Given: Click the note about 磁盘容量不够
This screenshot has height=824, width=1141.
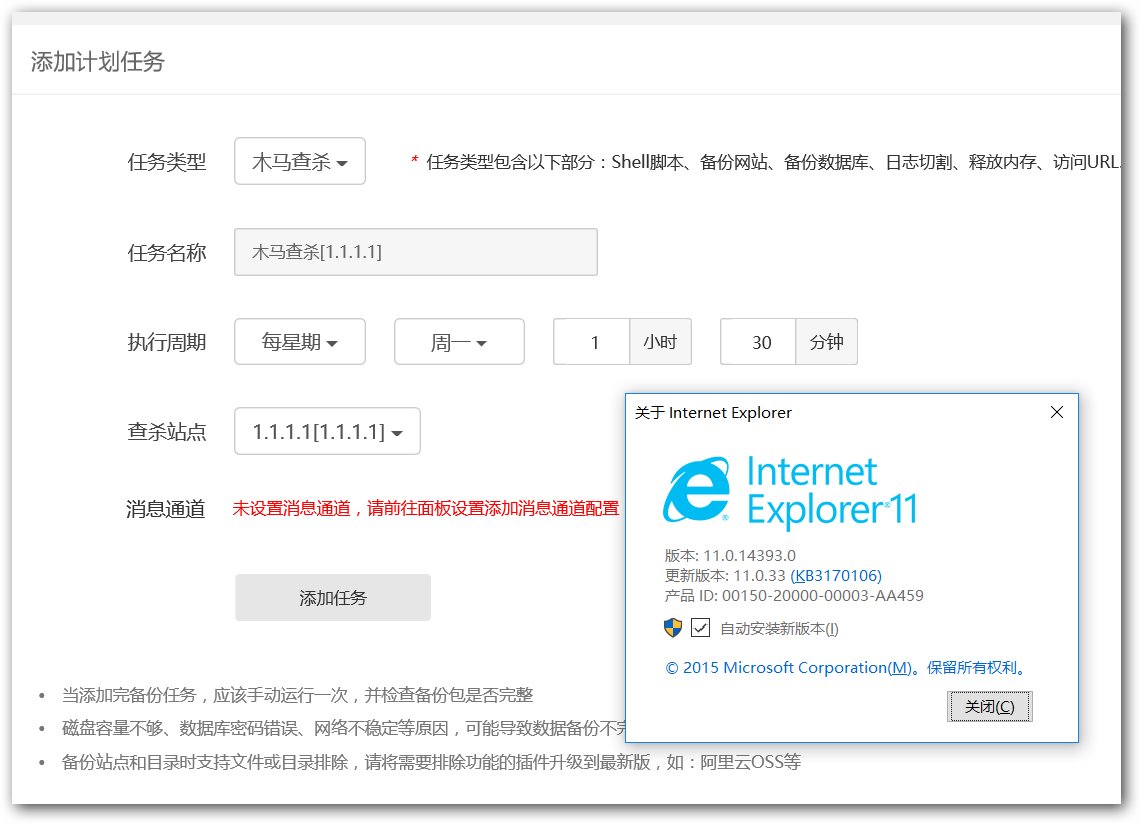Looking at the screenshot, I should [343, 728].
